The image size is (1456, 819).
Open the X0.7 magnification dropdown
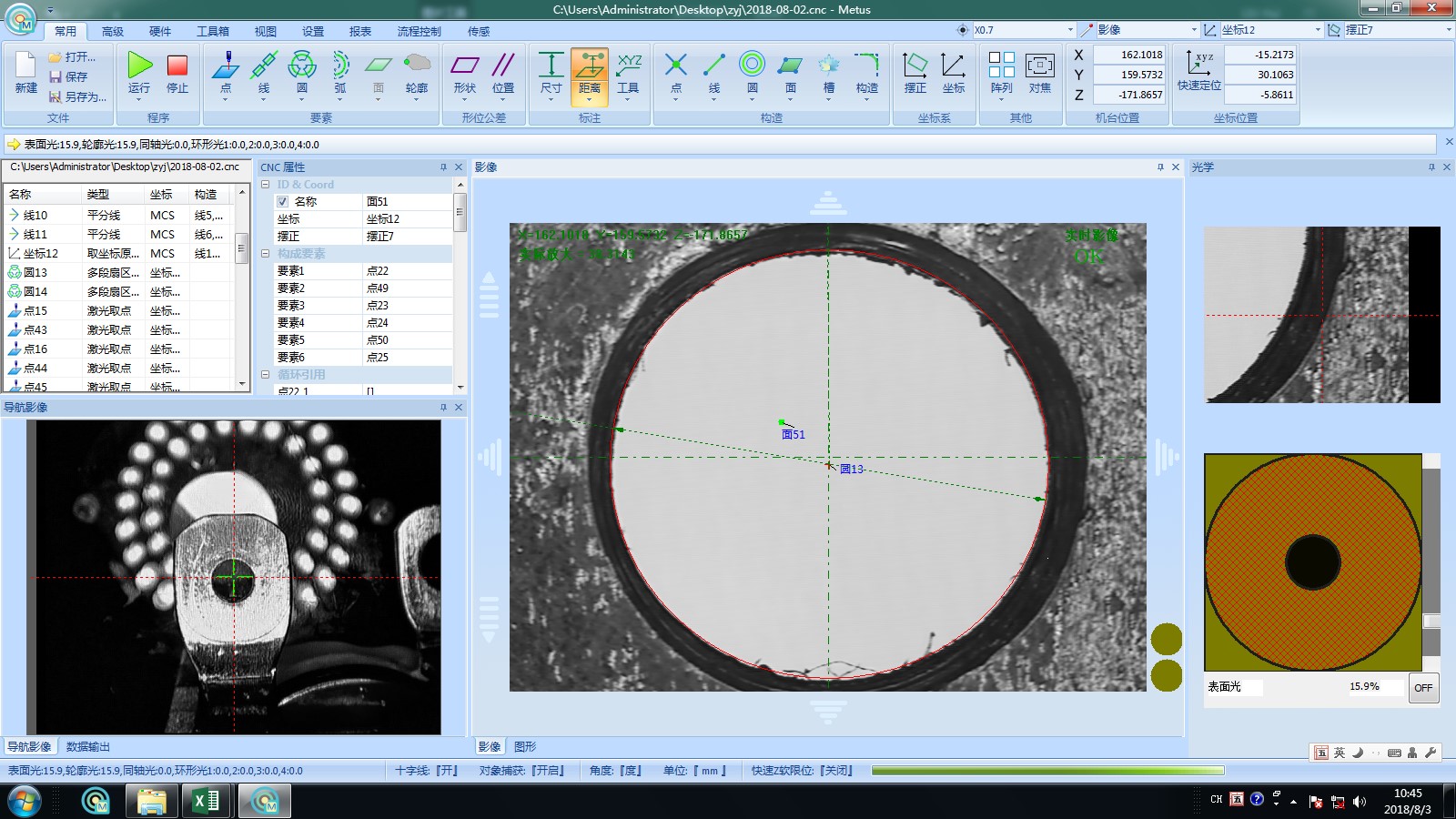1070,30
